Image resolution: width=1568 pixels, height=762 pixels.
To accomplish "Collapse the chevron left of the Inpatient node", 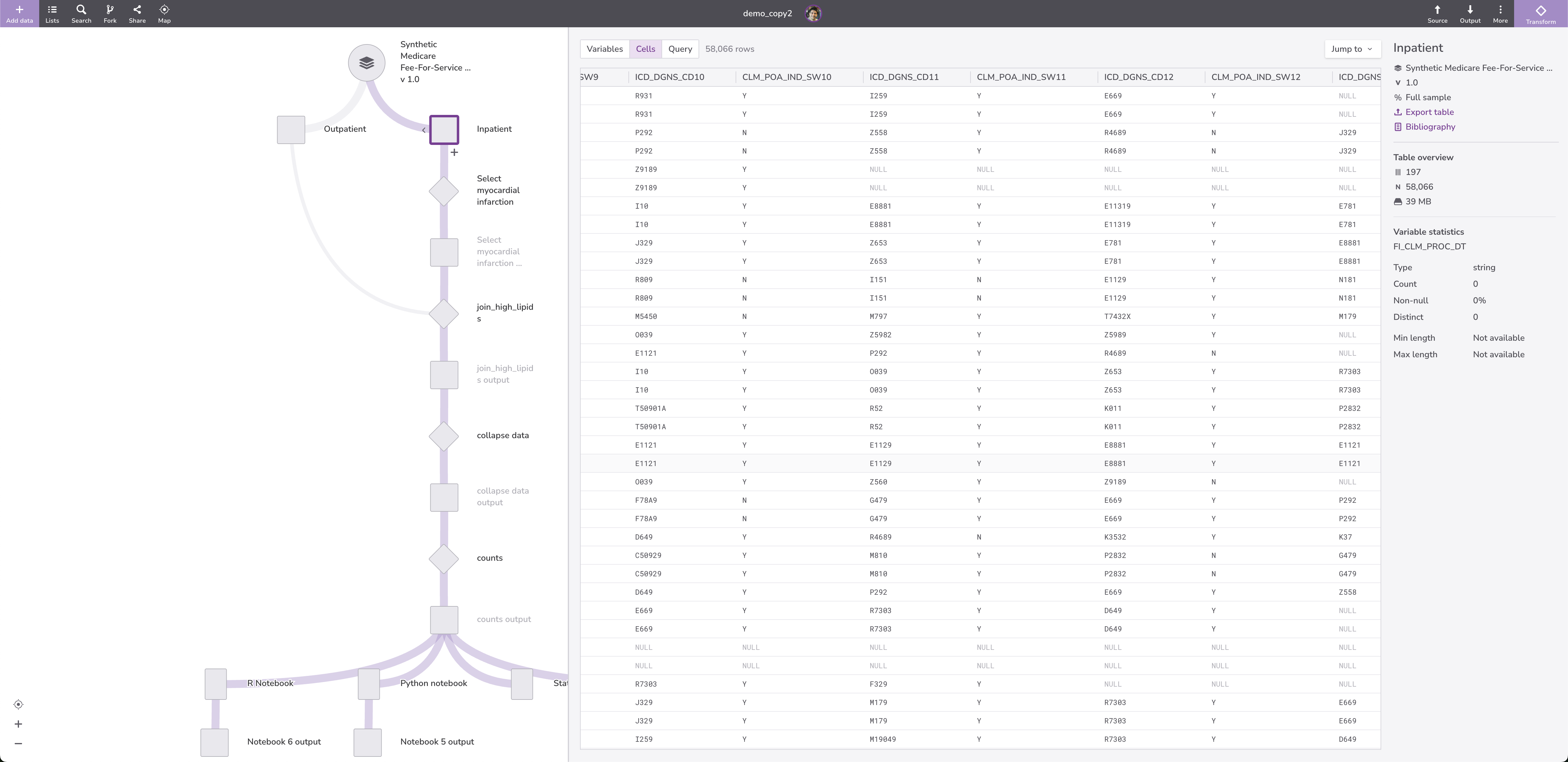I will coord(424,130).
